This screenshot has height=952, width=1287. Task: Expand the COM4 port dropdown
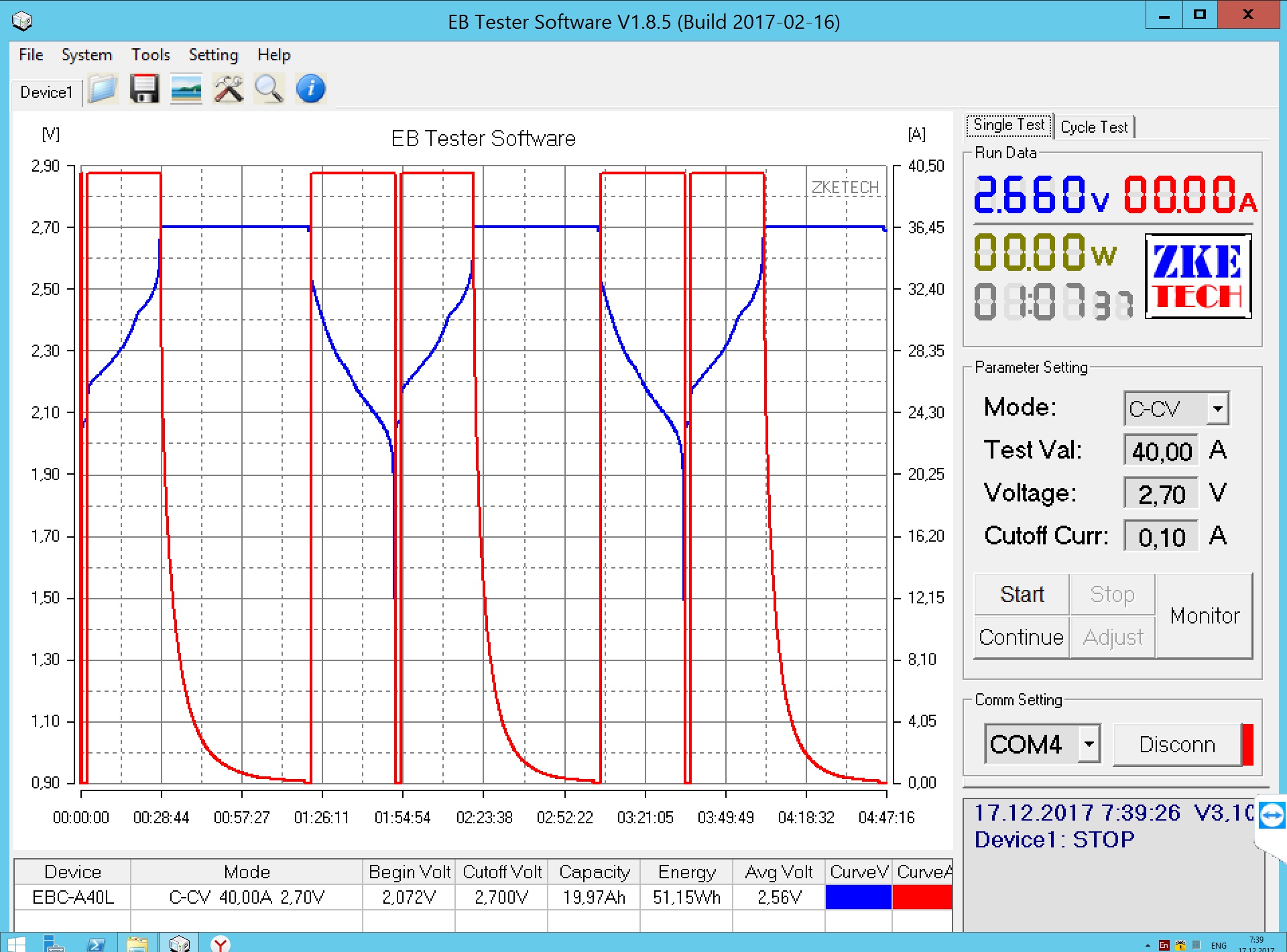tap(1089, 744)
